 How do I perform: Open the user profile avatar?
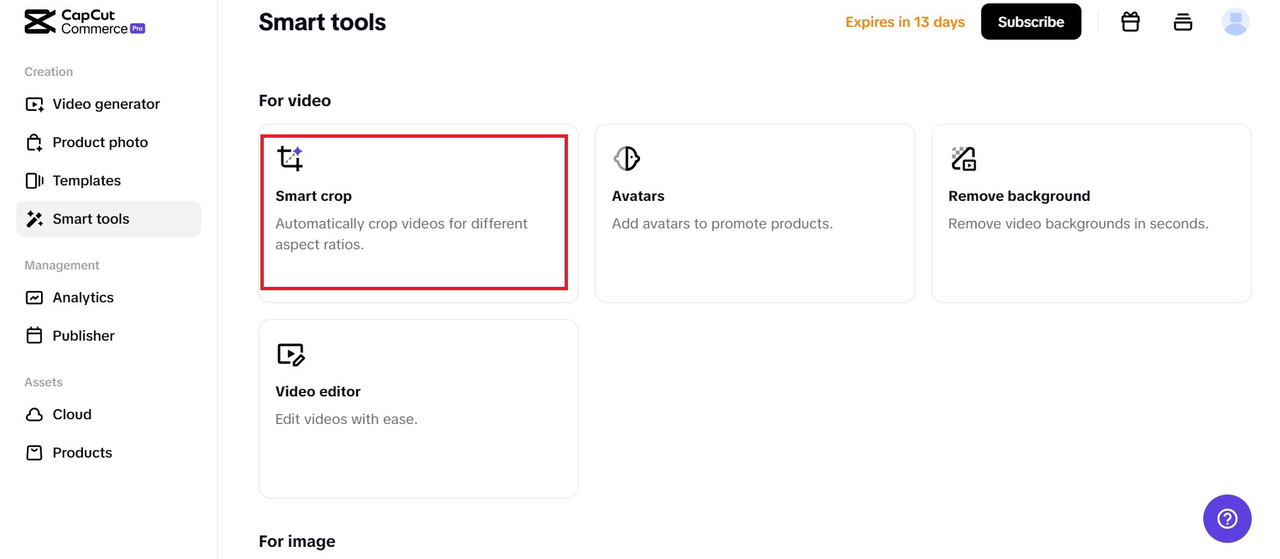(1235, 21)
